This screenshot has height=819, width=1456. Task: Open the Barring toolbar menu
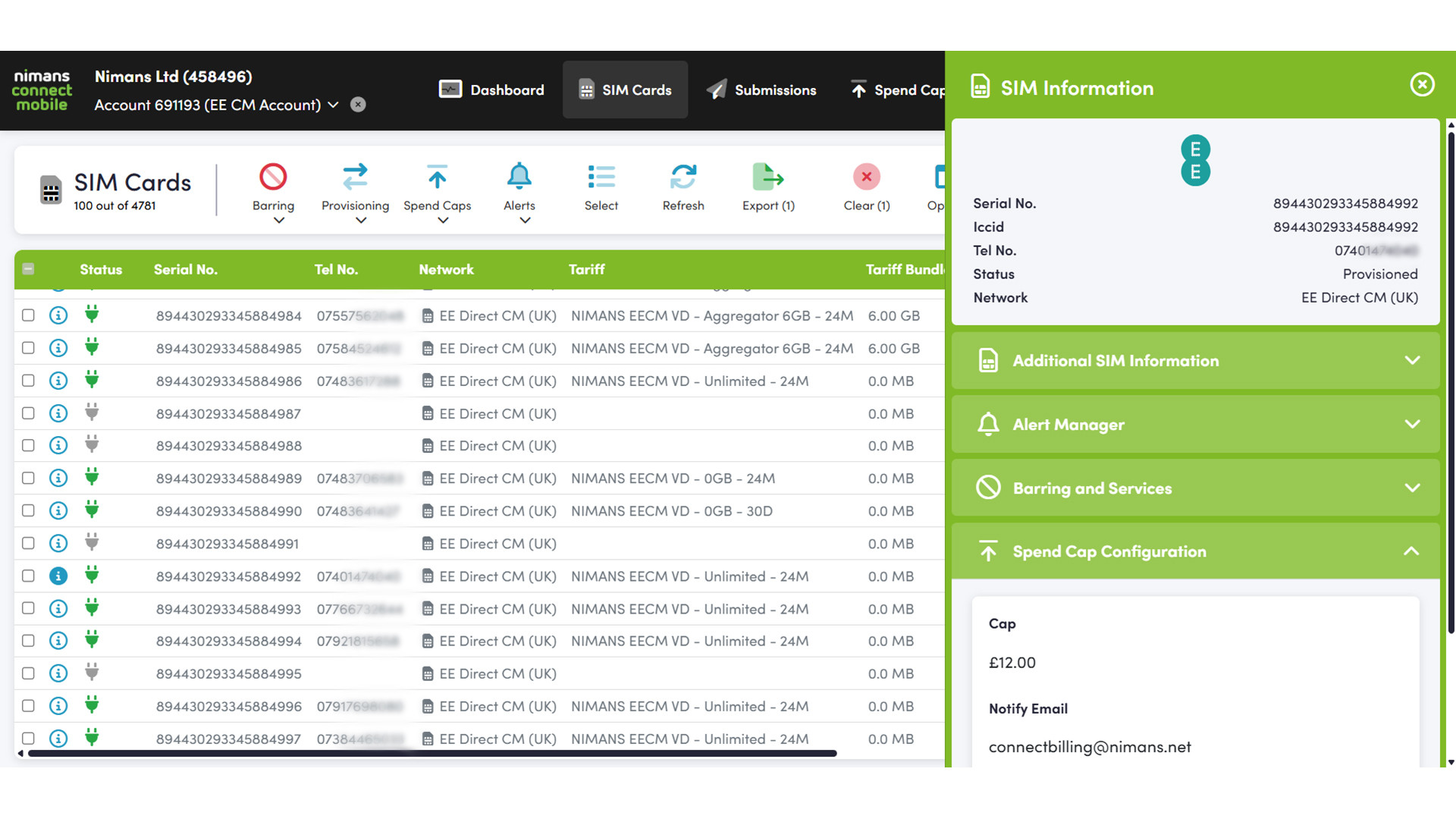273,193
